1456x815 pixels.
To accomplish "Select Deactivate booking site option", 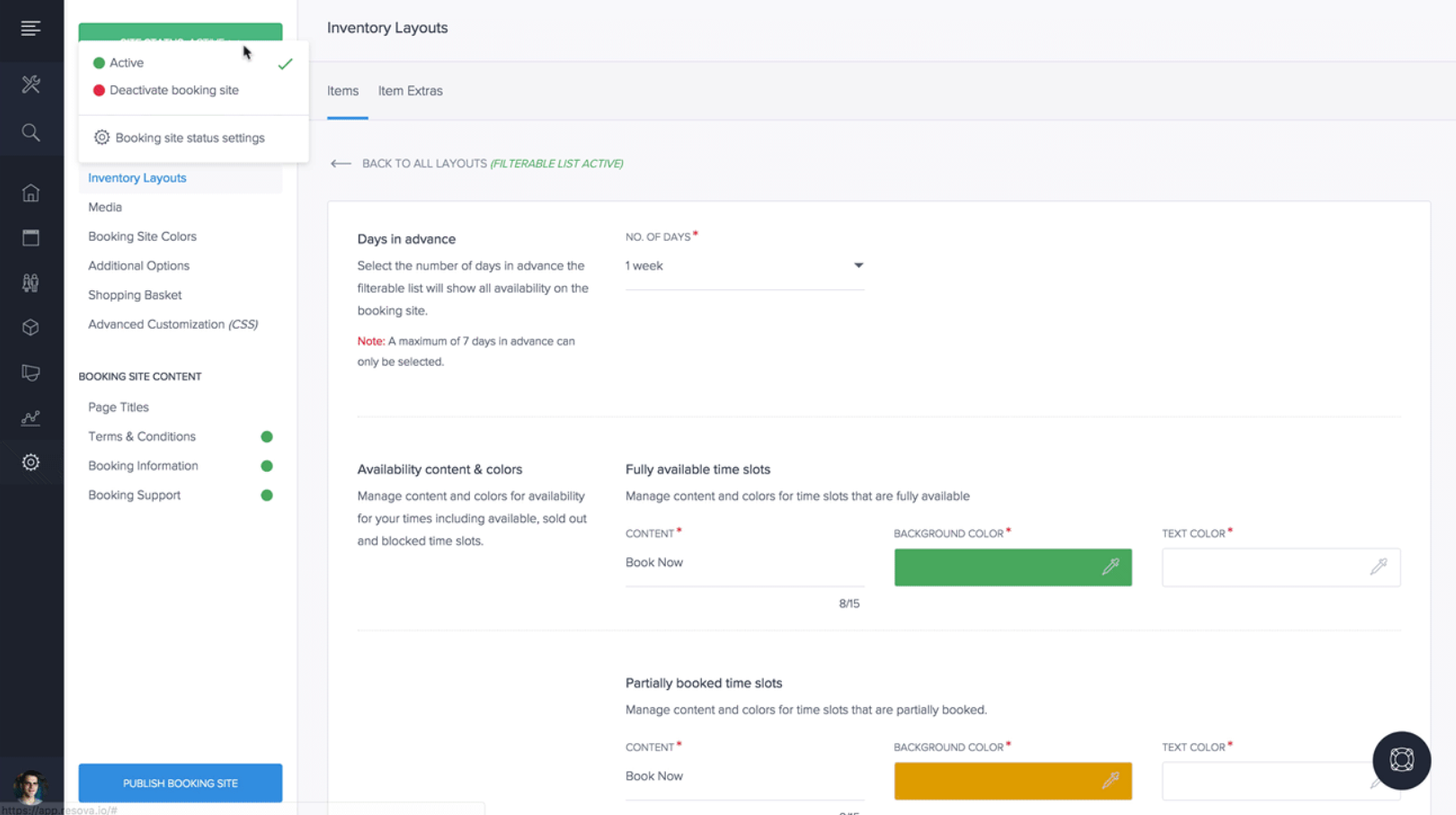I will [173, 90].
